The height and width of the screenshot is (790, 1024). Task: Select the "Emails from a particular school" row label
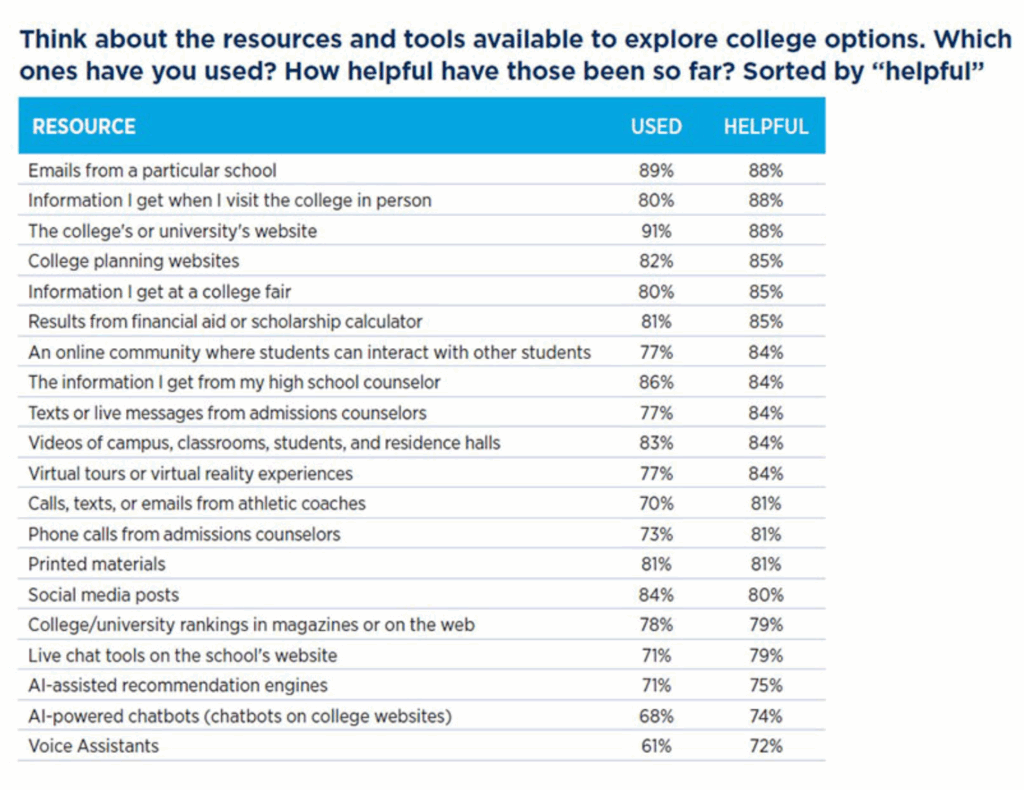click(x=152, y=170)
